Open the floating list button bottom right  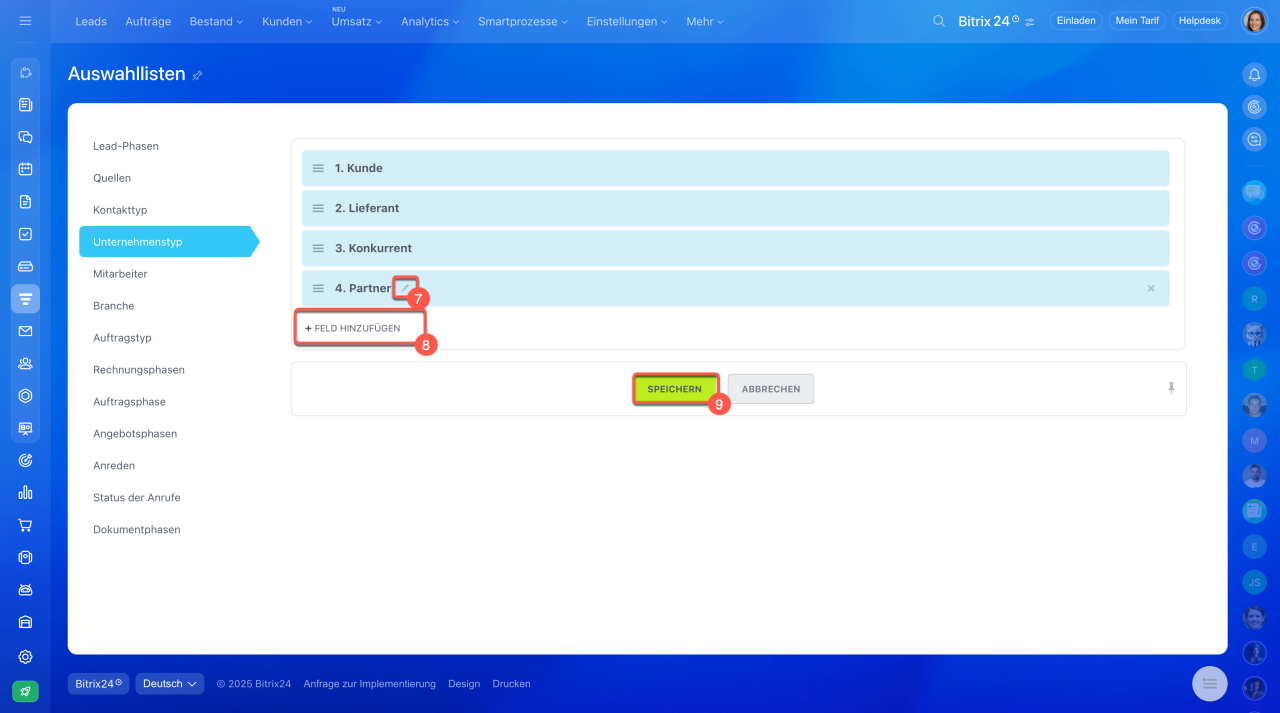[1209, 683]
